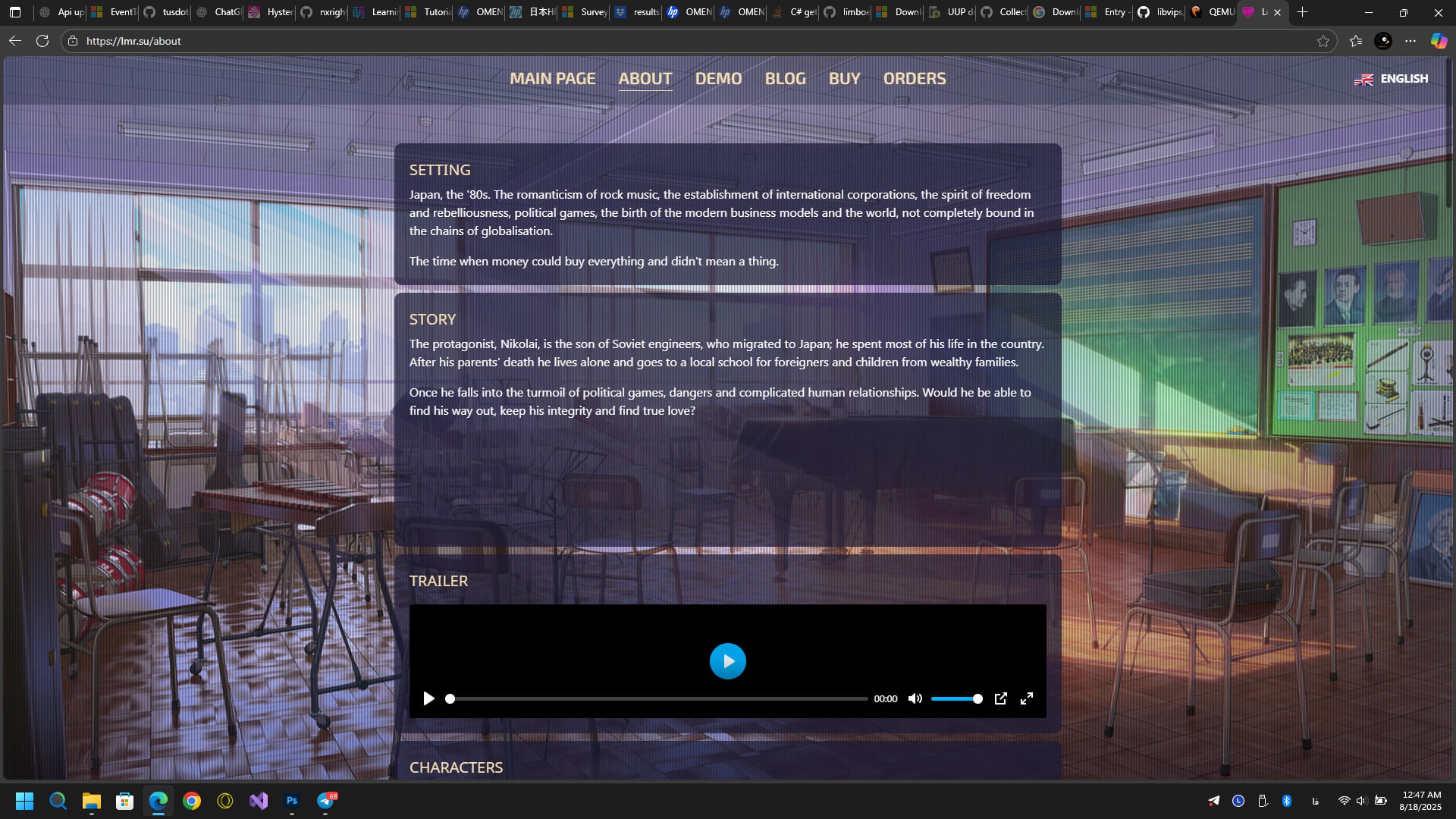This screenshot has width=1456, height=819.
Task: Click the big blue play button on the trailer
Action: click(x=727, y=661)
